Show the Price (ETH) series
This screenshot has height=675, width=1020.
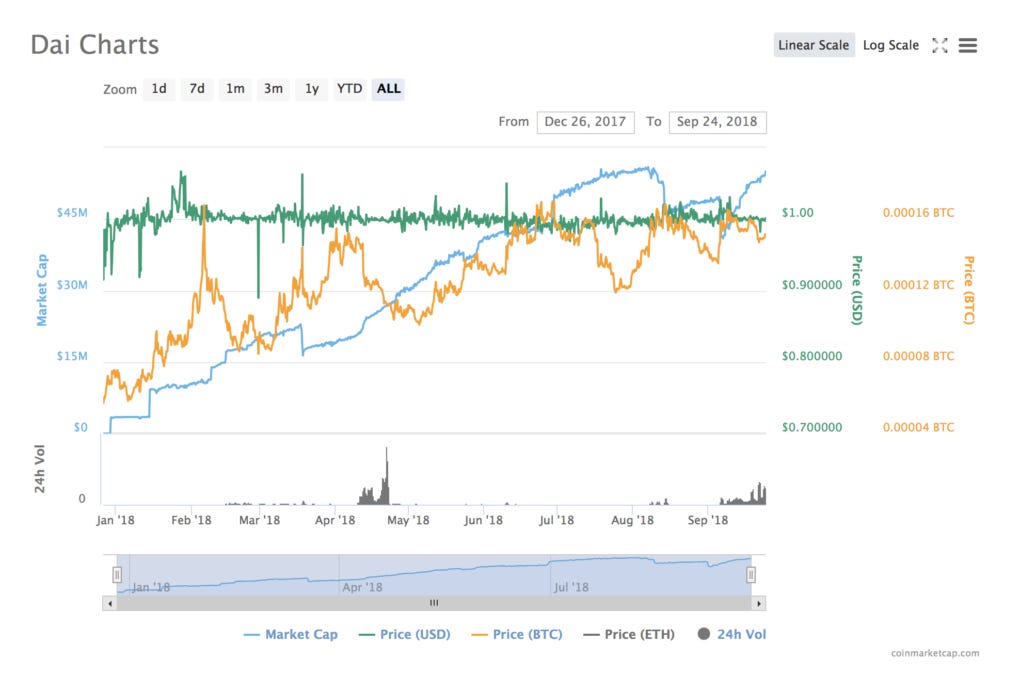(x=629, y=635)
